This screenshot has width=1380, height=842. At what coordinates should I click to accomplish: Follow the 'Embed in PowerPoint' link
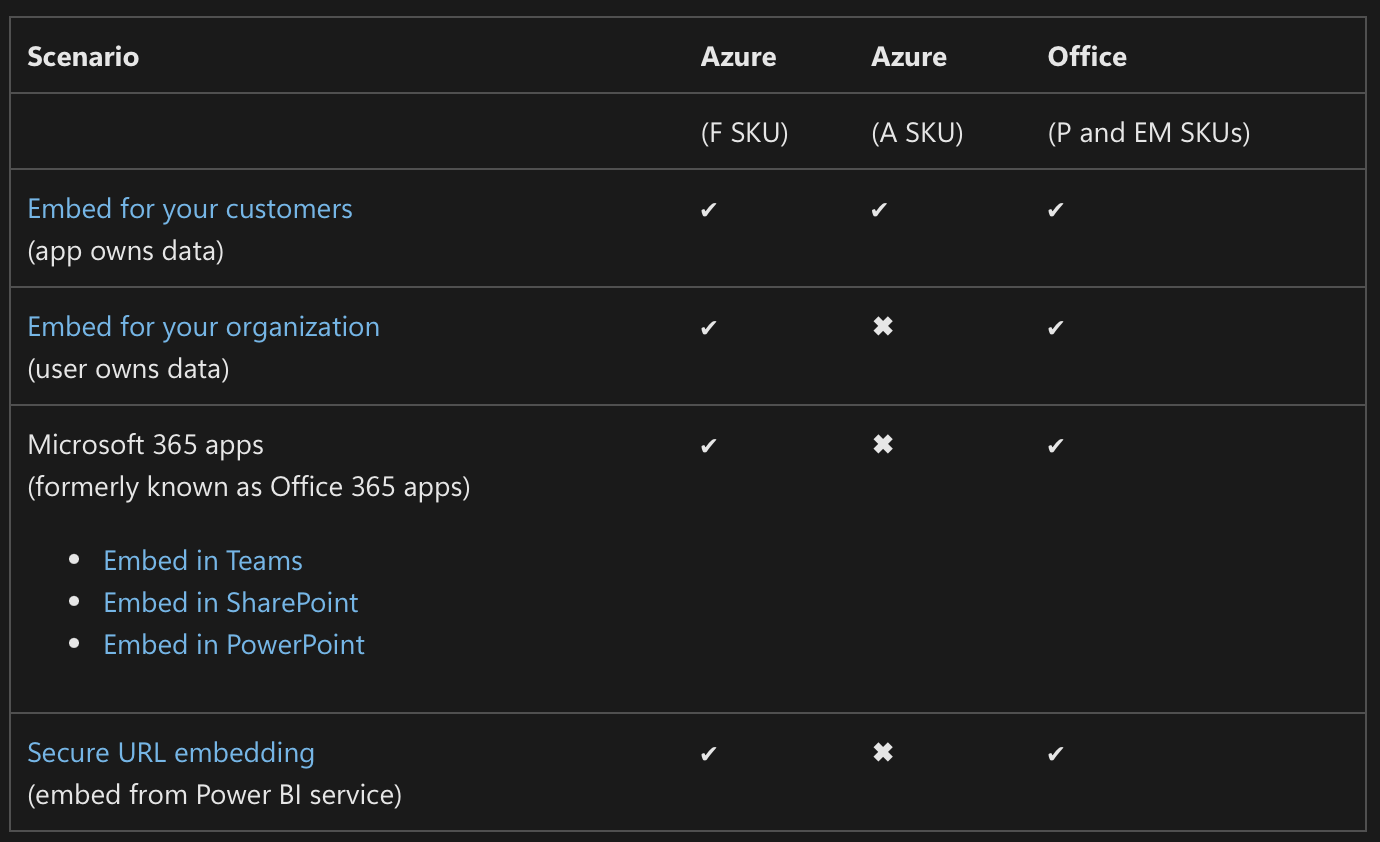pyautogui.click(x=234, y=645)
